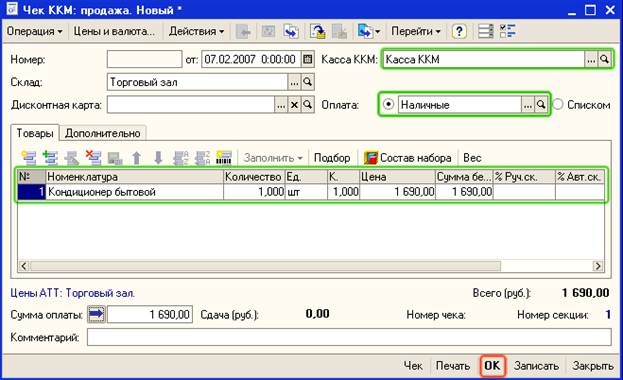Click Цены и валюта... button
Screen dimensions: 623x380
point(114,31)
